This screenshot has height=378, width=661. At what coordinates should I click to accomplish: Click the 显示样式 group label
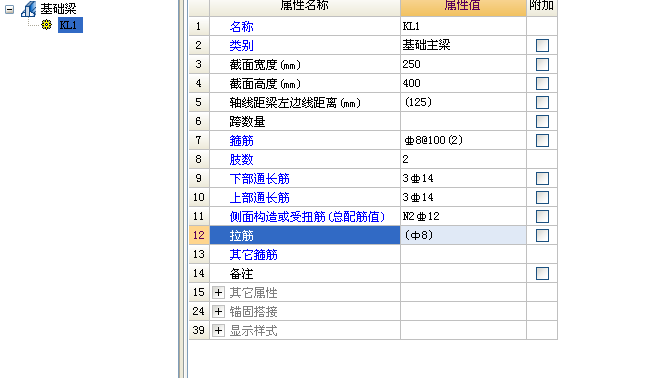tap(253, 330)
